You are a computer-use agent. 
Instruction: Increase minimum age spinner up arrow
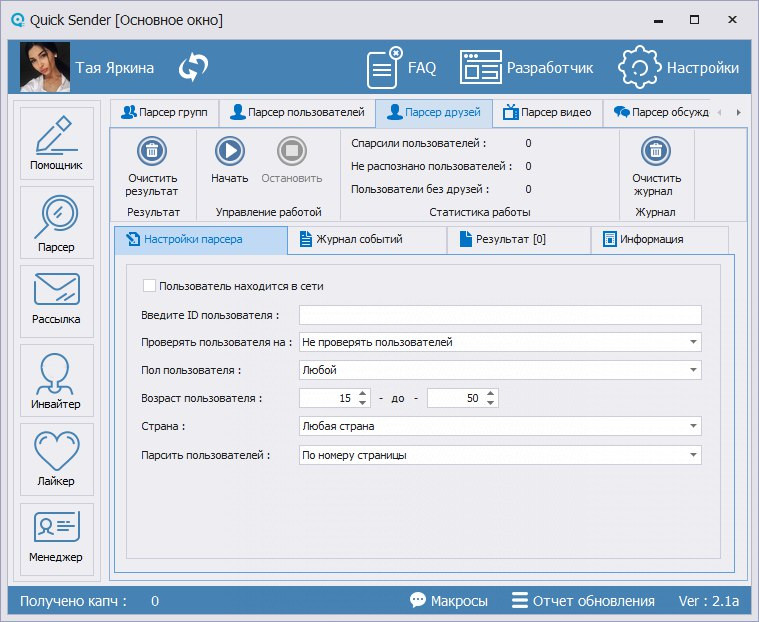coord(362,393)
